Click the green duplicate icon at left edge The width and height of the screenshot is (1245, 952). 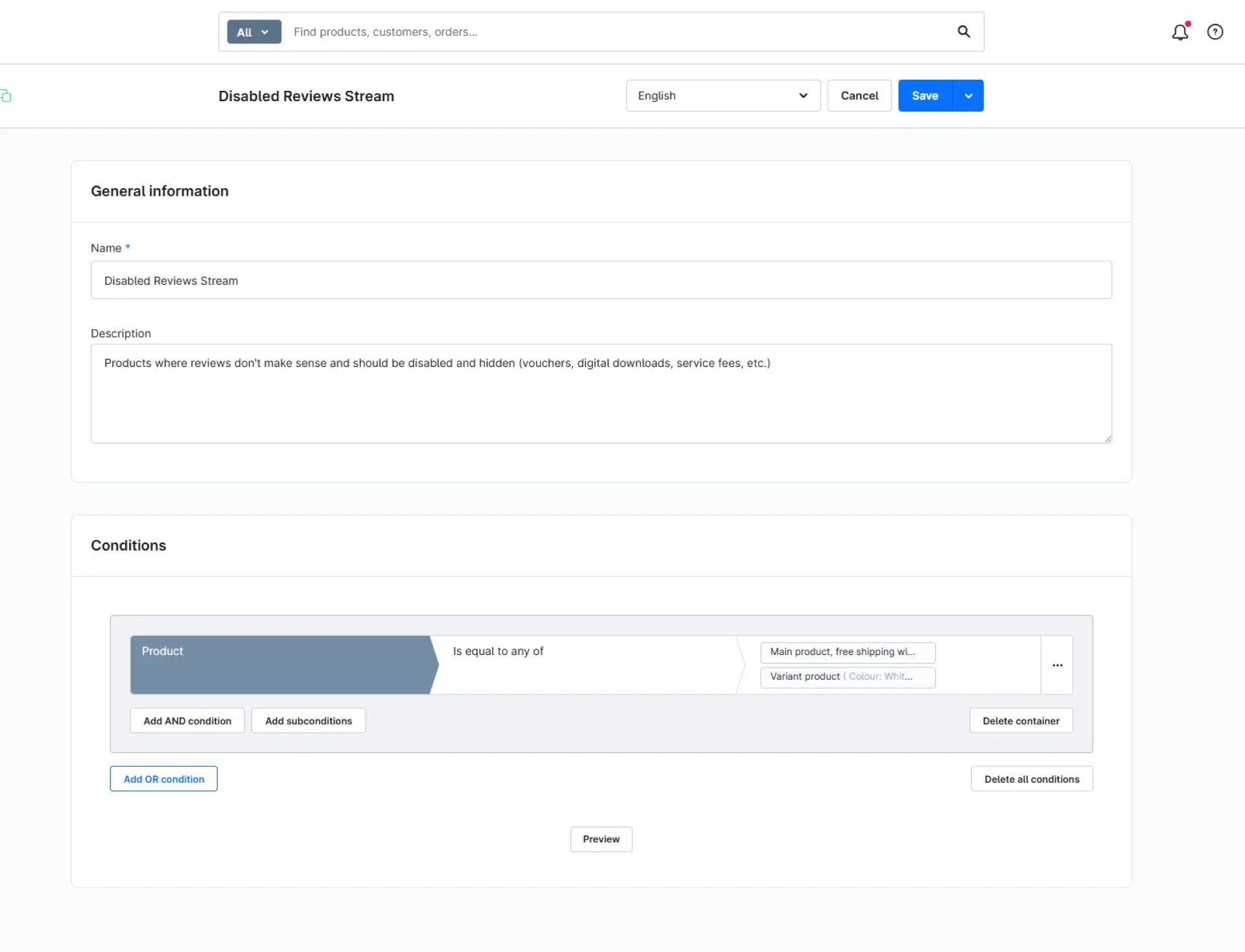pyautogui.click(x=6, y=96)
